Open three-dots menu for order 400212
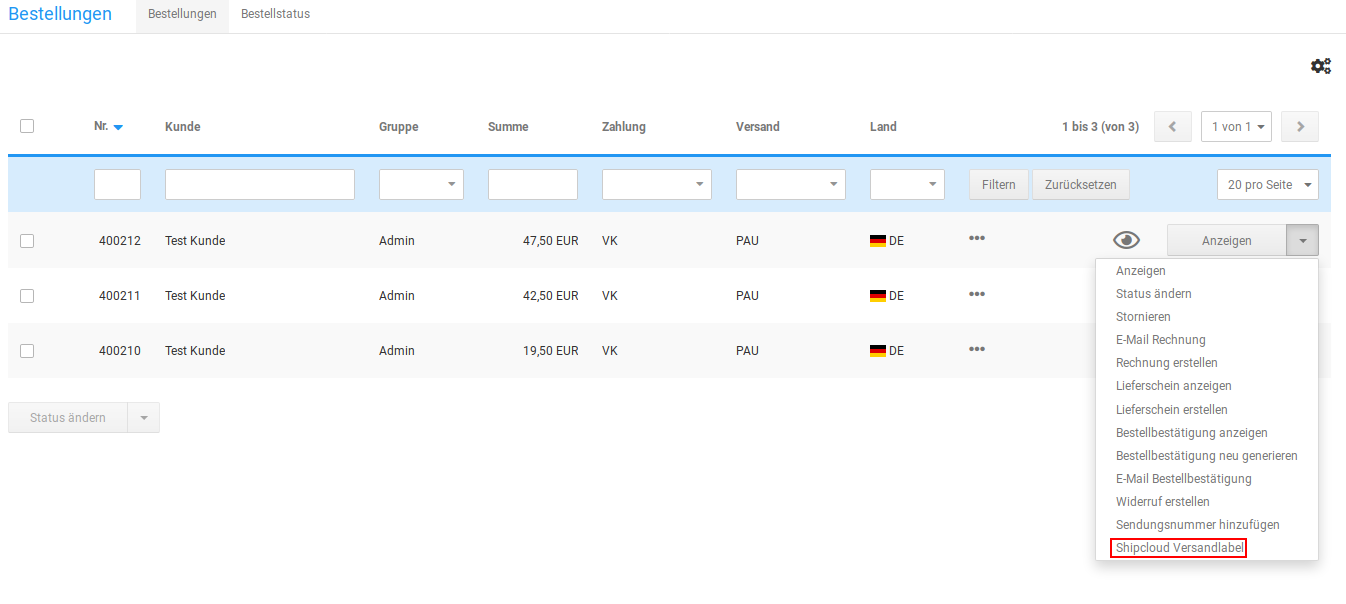Screen dimensions: 1346x604 point(977,238)
